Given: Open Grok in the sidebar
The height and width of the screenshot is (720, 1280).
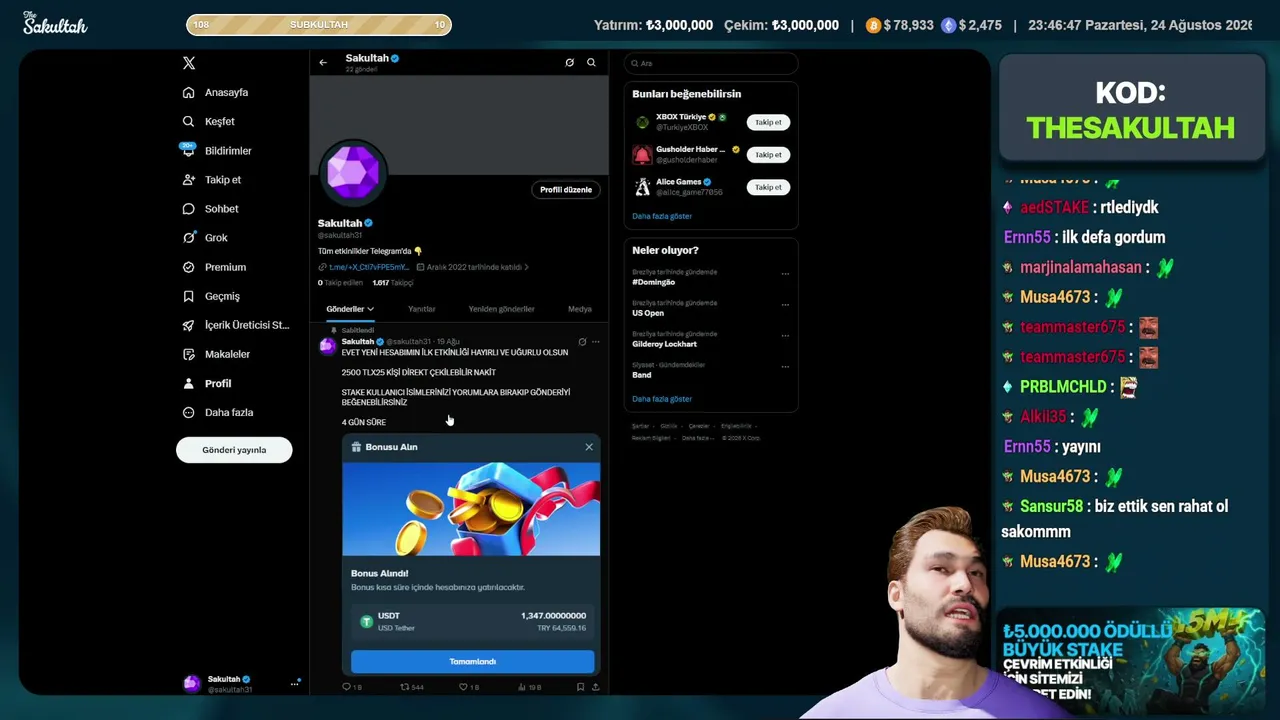Looking at the screenshot, I should click(205, 238).
